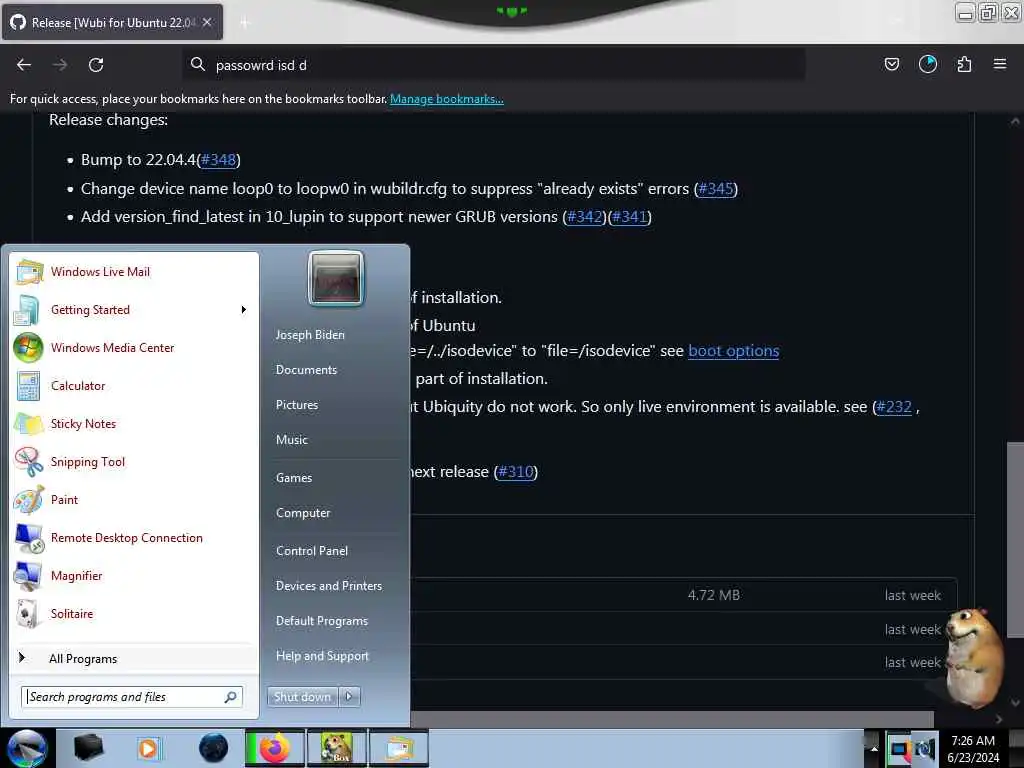The height and width of the screenshot is (768, 1024).
Task: Reload the current page
Action: [x=96, y=65]
